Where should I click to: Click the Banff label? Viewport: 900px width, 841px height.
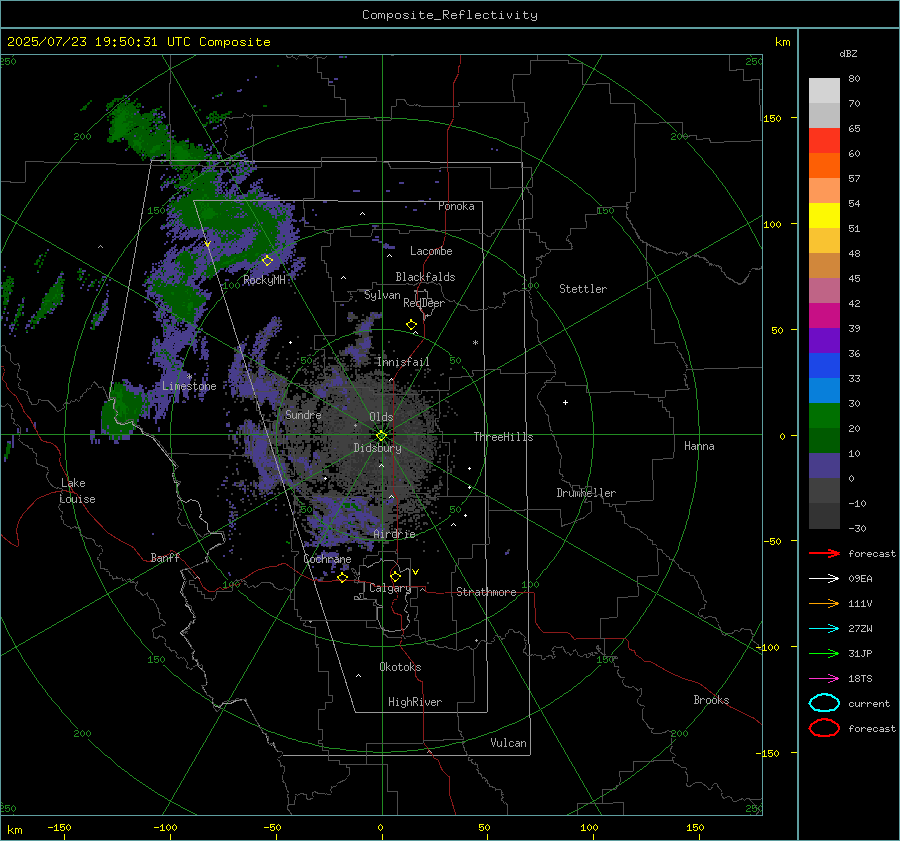(x=165, y=557)
